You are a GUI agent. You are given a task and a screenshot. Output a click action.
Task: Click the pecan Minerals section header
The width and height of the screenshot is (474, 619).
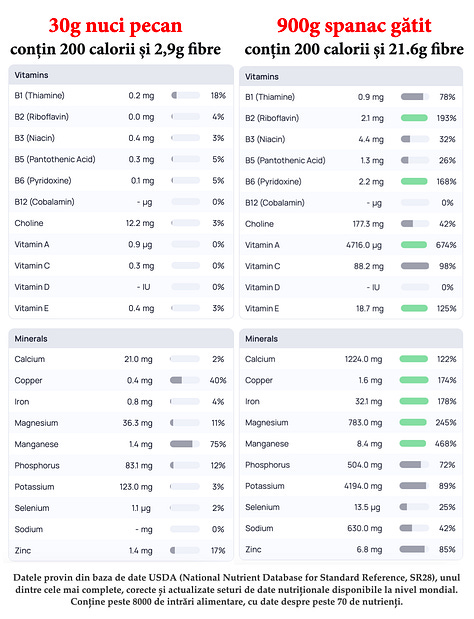tap(121, 339)
